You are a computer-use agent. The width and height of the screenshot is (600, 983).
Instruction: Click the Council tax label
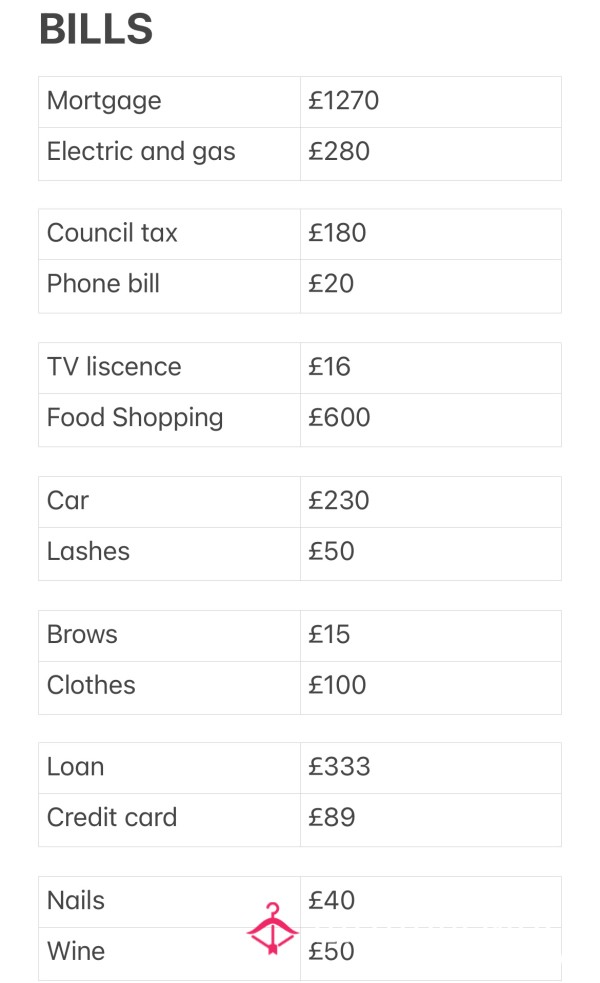click(112, 233)
